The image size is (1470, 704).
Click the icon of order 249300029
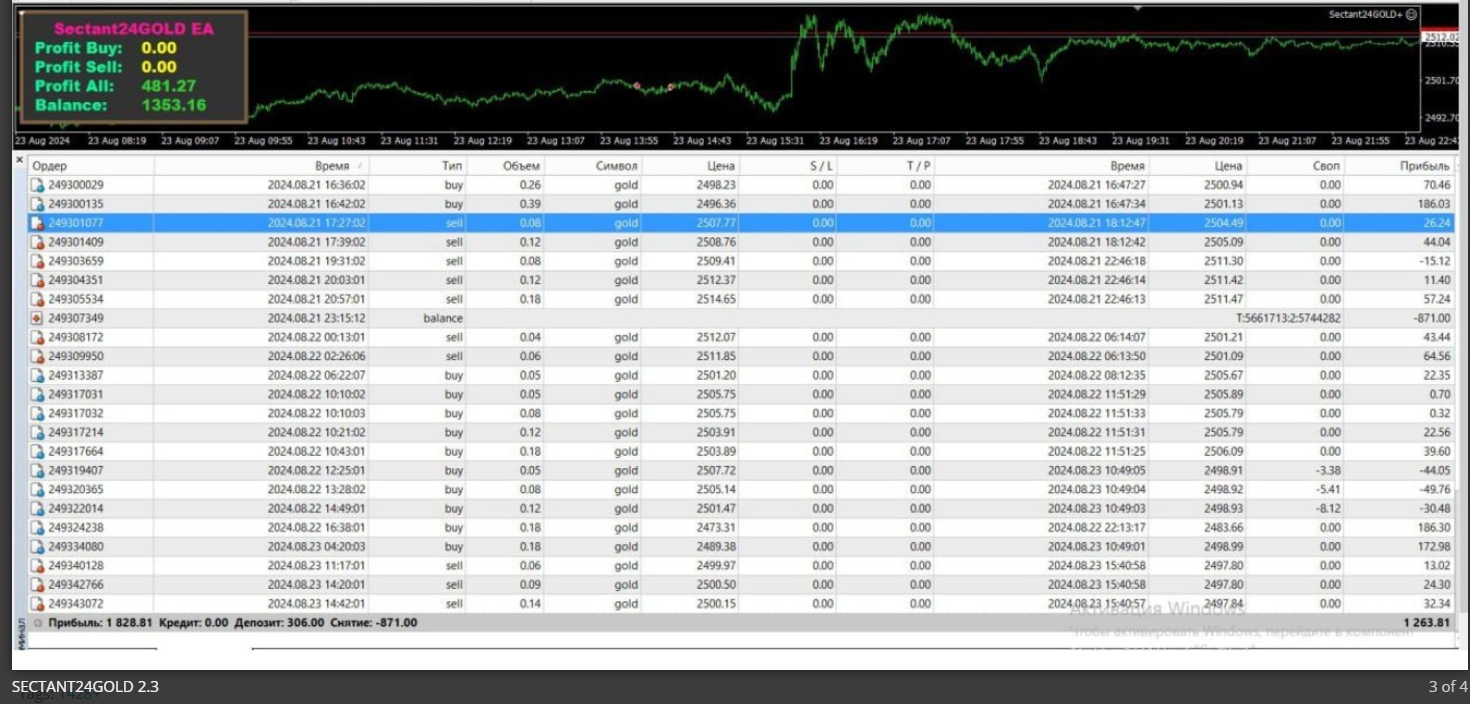[38, 185]
